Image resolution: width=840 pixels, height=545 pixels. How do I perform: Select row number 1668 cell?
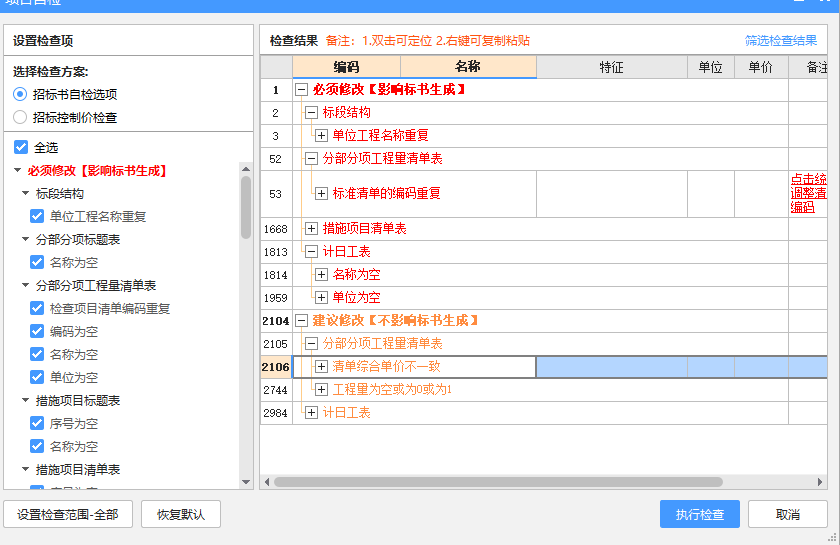[x=276, y=229]
